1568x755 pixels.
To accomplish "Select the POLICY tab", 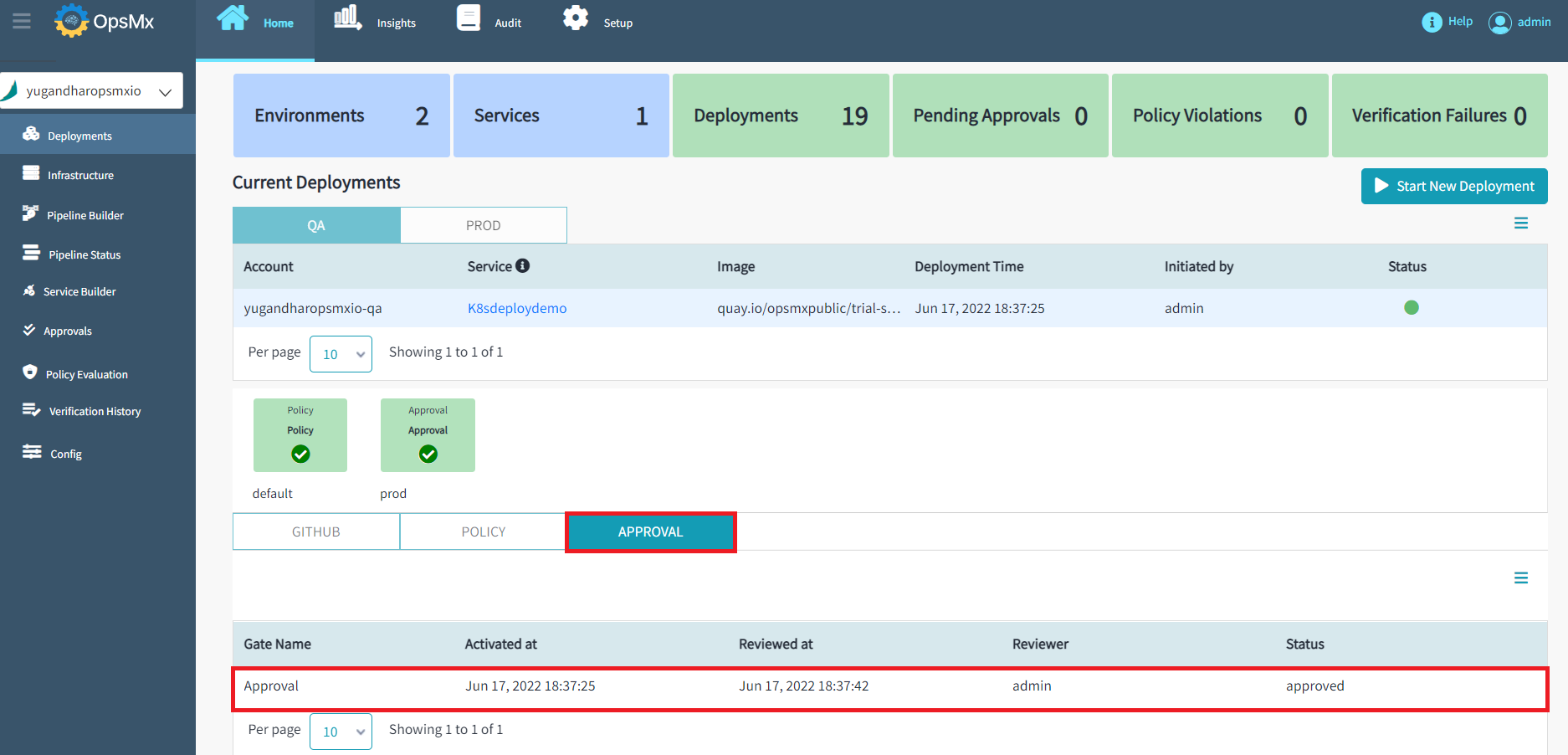I will (483, 532).
